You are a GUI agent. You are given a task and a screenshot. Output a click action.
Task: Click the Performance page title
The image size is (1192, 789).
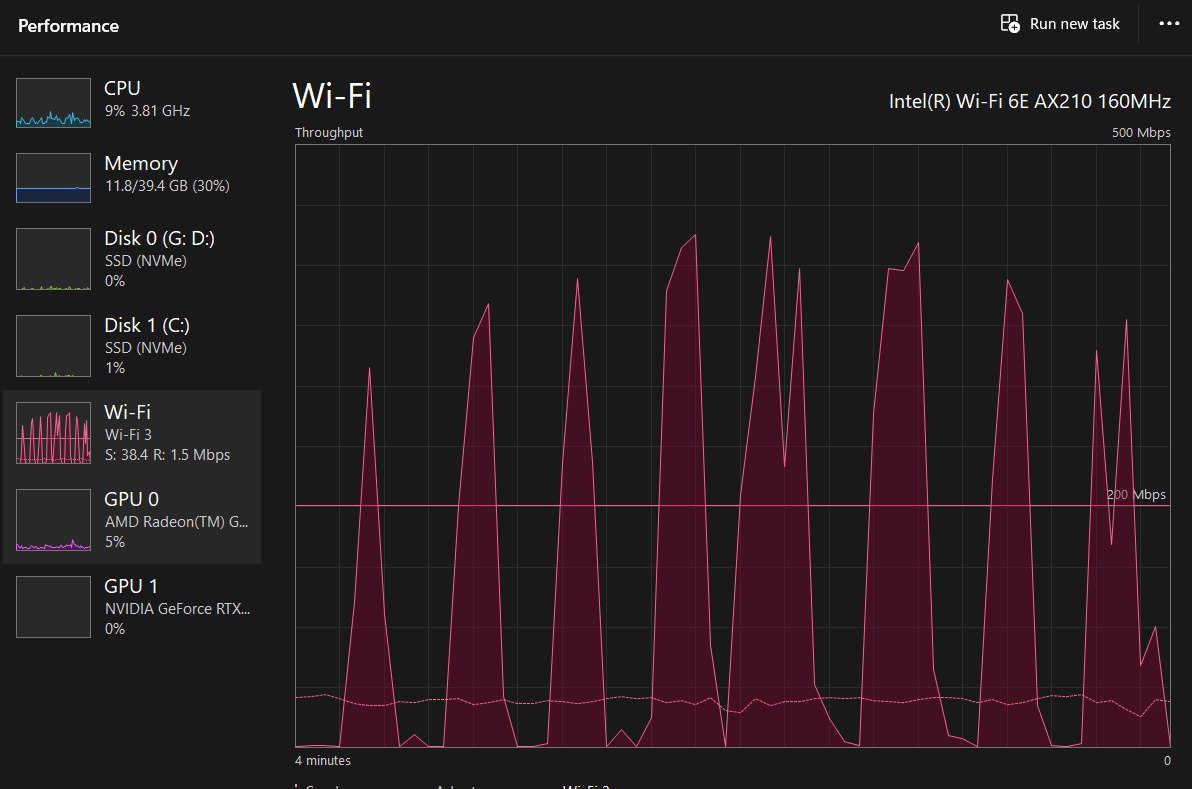click(68, 26)
